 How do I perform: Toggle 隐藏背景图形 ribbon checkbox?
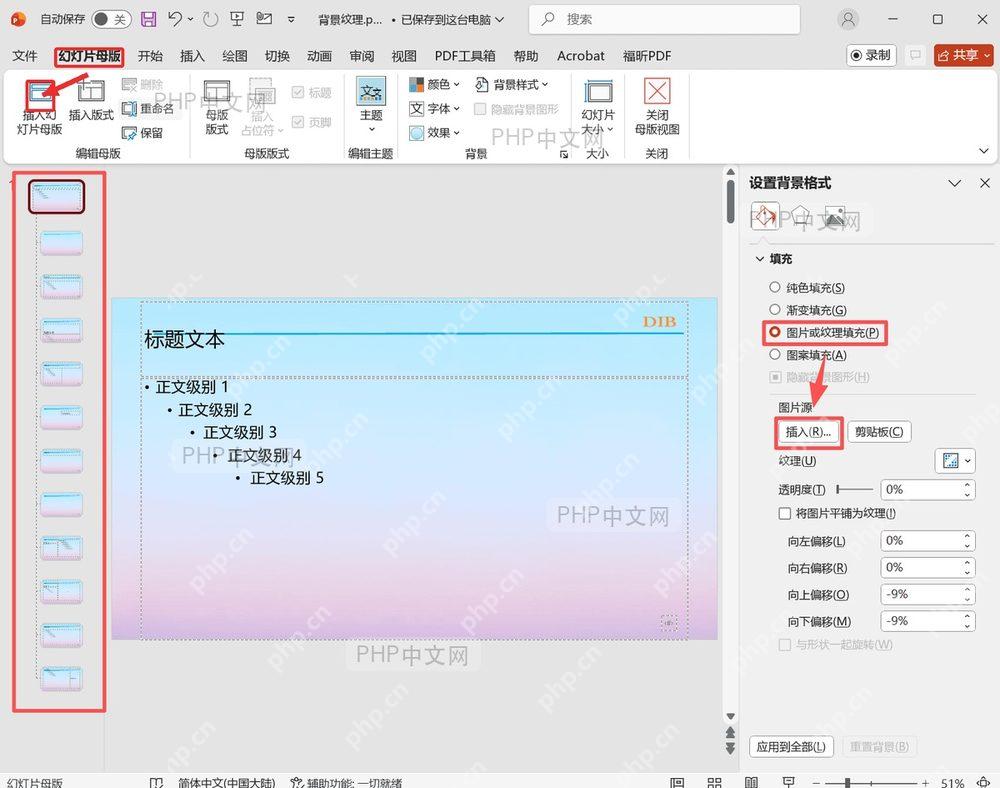click(480, 109)
